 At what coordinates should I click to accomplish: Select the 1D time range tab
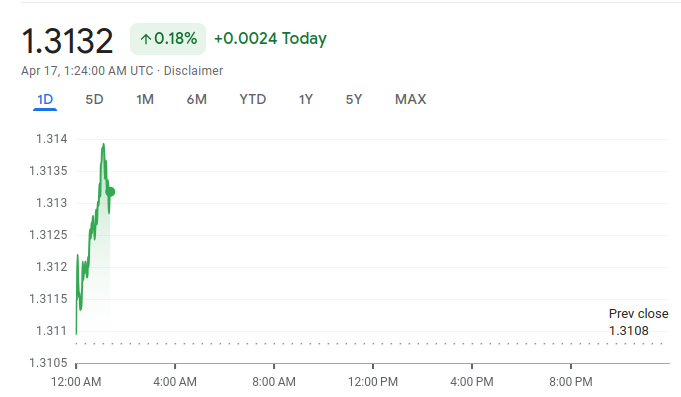coord(45,99)
